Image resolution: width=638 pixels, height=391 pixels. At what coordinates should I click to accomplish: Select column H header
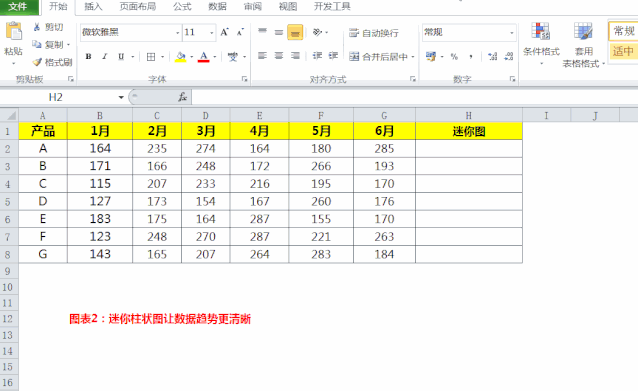[x=469, y=116]
